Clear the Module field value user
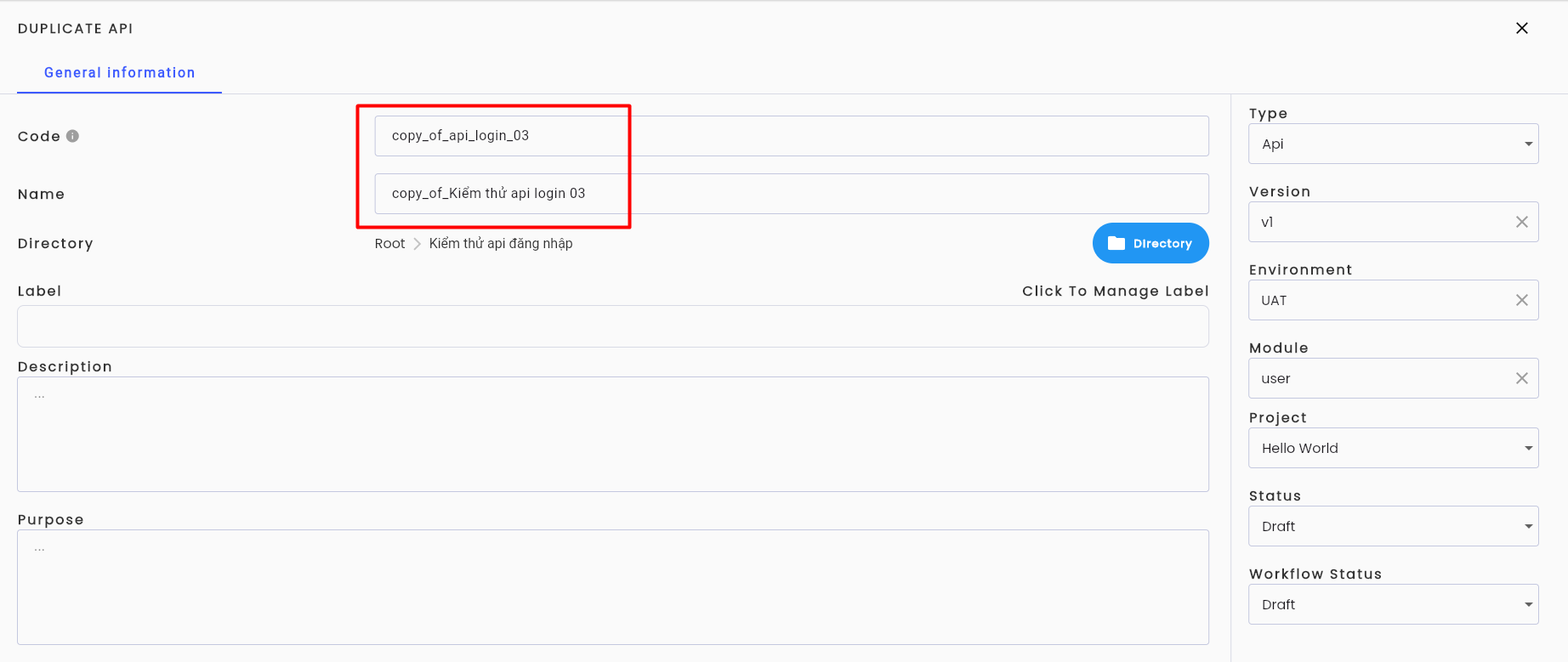Image resolution: width=1568 pixels, height=662 pixels. [x=1522, y=378]
